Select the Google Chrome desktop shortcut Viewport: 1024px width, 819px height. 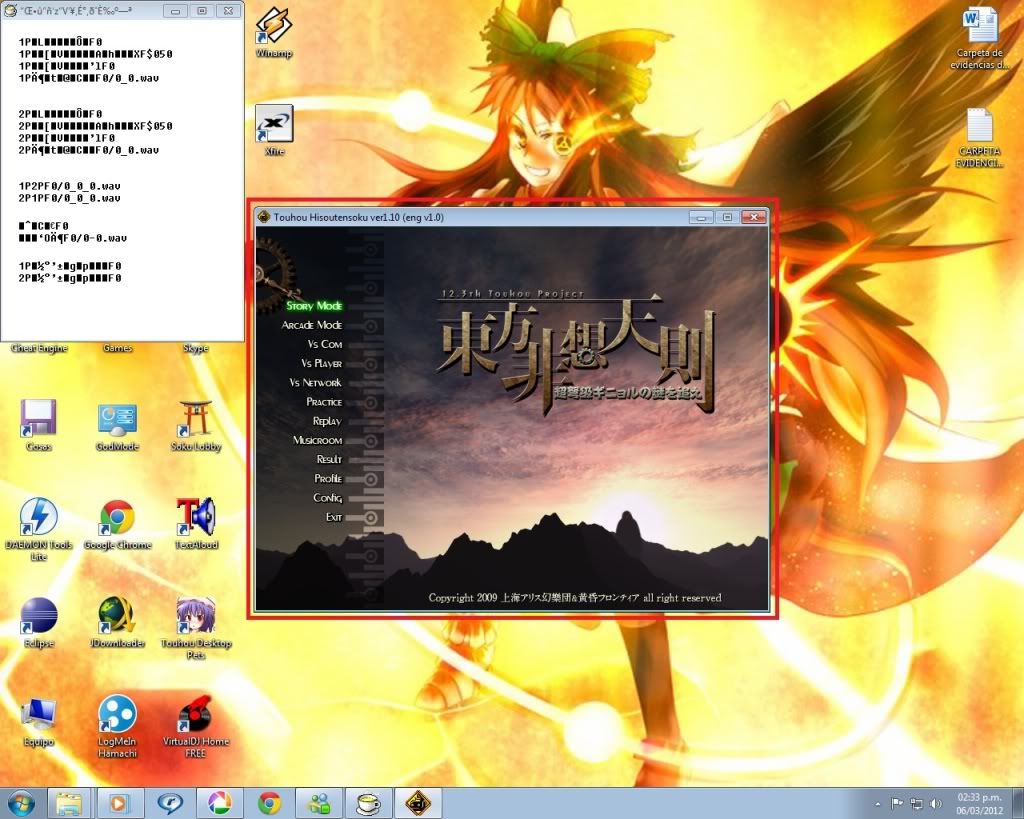tap(118, 524)
